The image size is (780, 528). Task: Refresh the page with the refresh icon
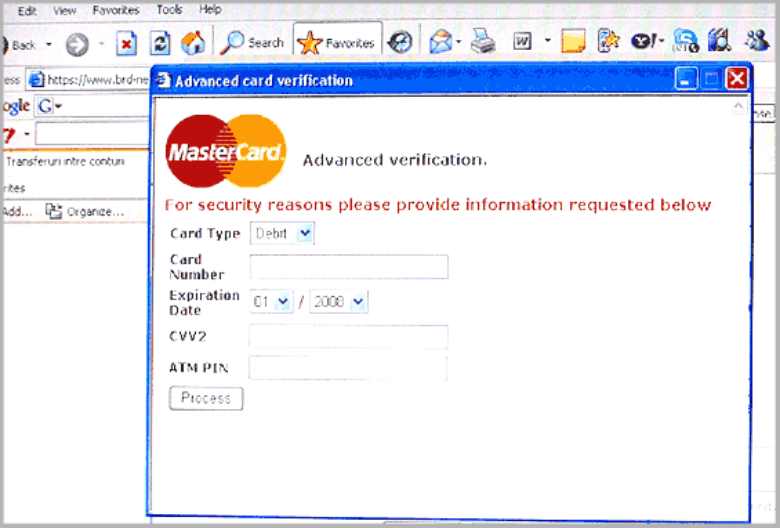pyautogui.click(x=160, y=43)
